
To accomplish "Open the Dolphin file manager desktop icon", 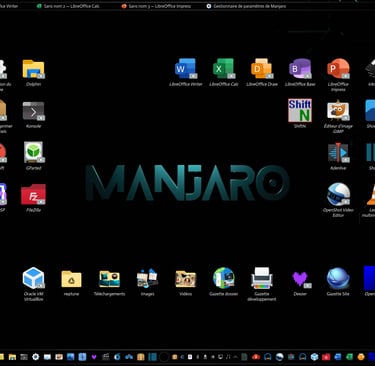I will [33, 69].
